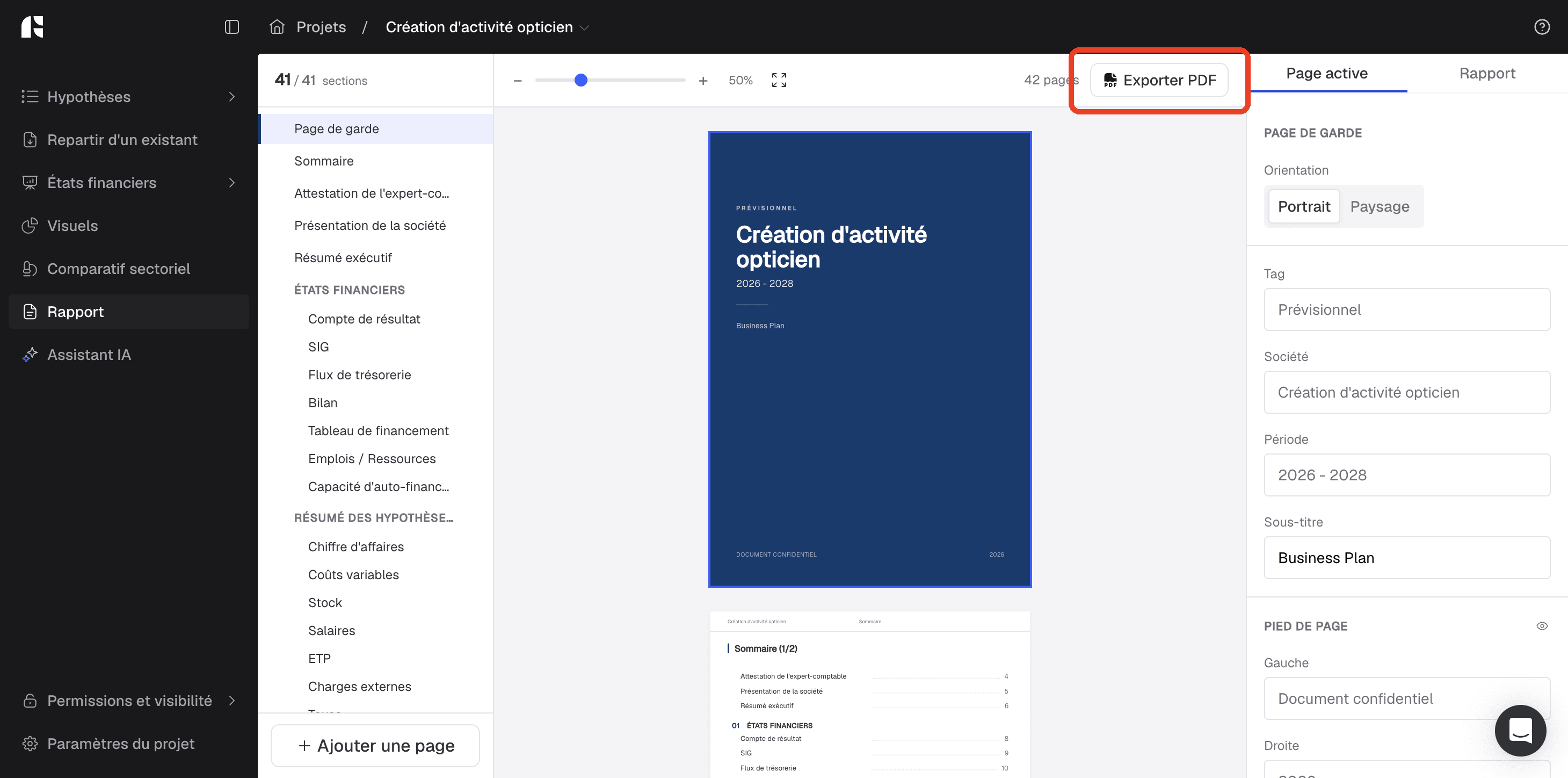Switch to the Page active tab
Viewport: 1568px width, 778px height.
(1326, 73)
